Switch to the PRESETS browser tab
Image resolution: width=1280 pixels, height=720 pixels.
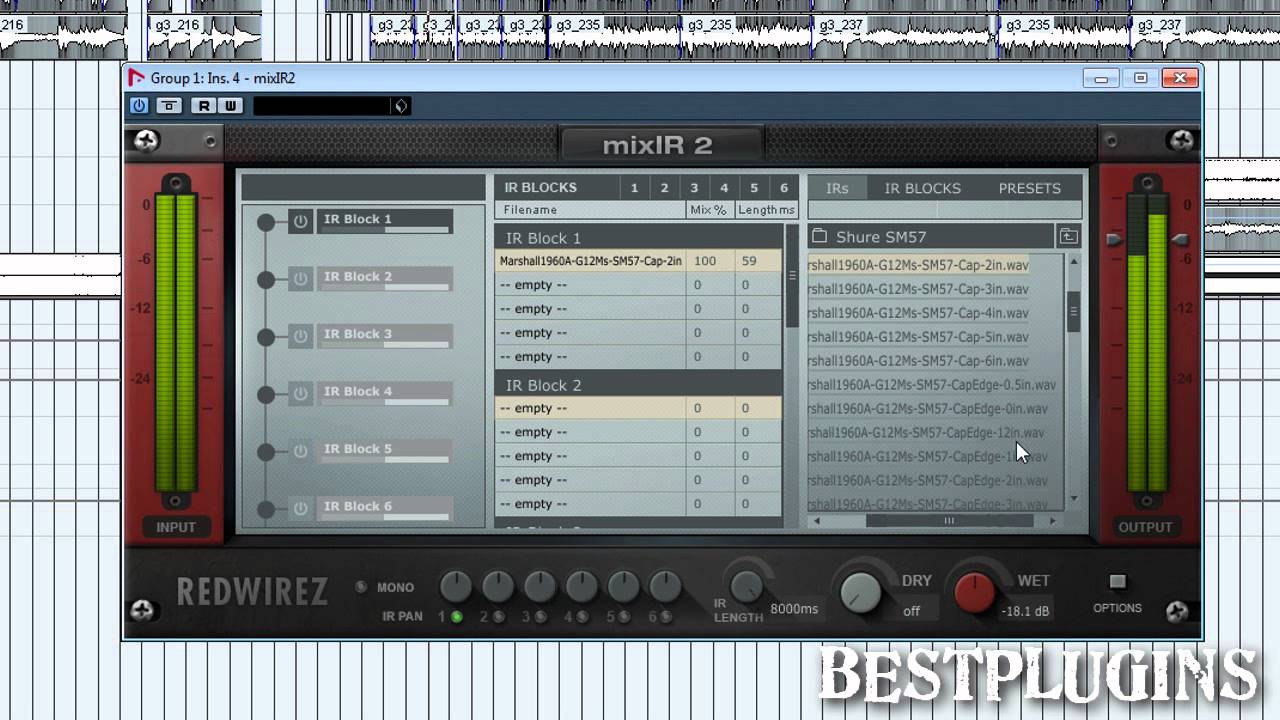tap(1029, 188)
